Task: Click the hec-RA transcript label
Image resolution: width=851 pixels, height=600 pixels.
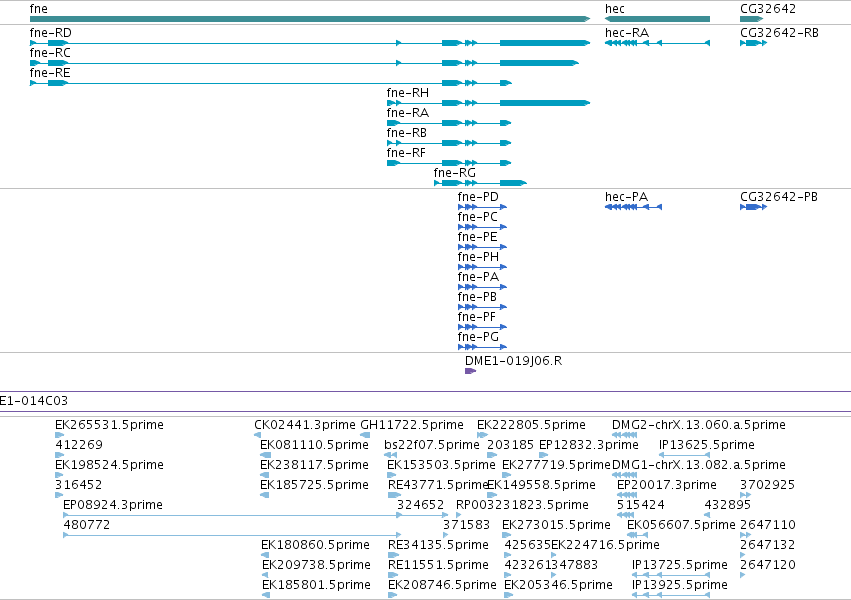Action: [627, 33]
